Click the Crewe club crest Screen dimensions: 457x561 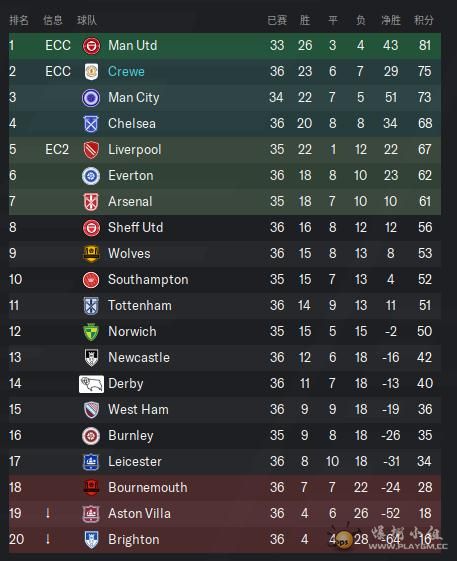[x=91, y=72]
